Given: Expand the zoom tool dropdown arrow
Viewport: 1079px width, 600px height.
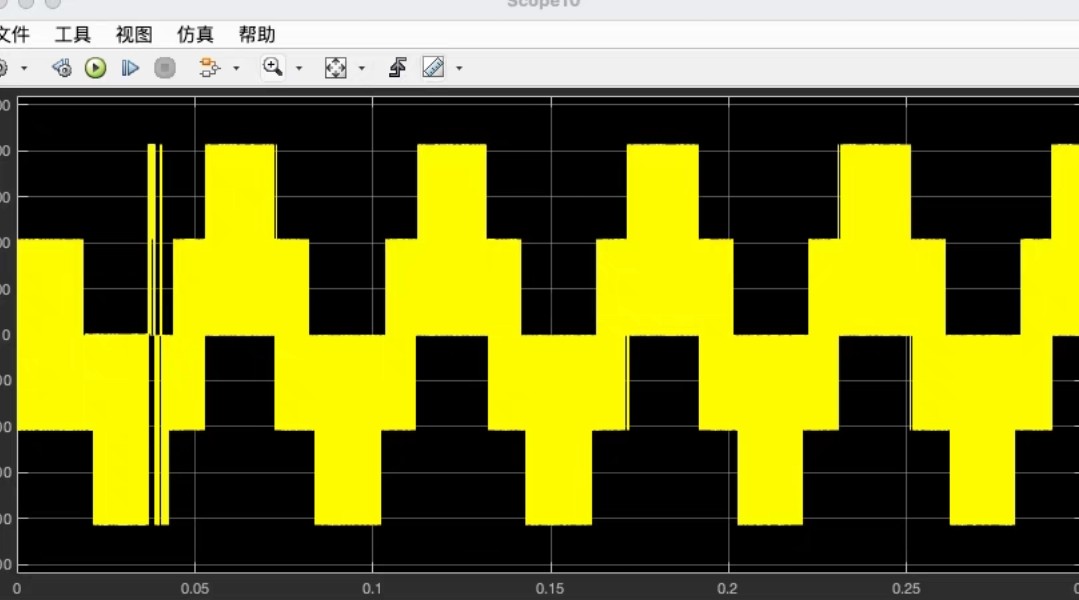Looking at the screenshot, I should tap(299, 68).
